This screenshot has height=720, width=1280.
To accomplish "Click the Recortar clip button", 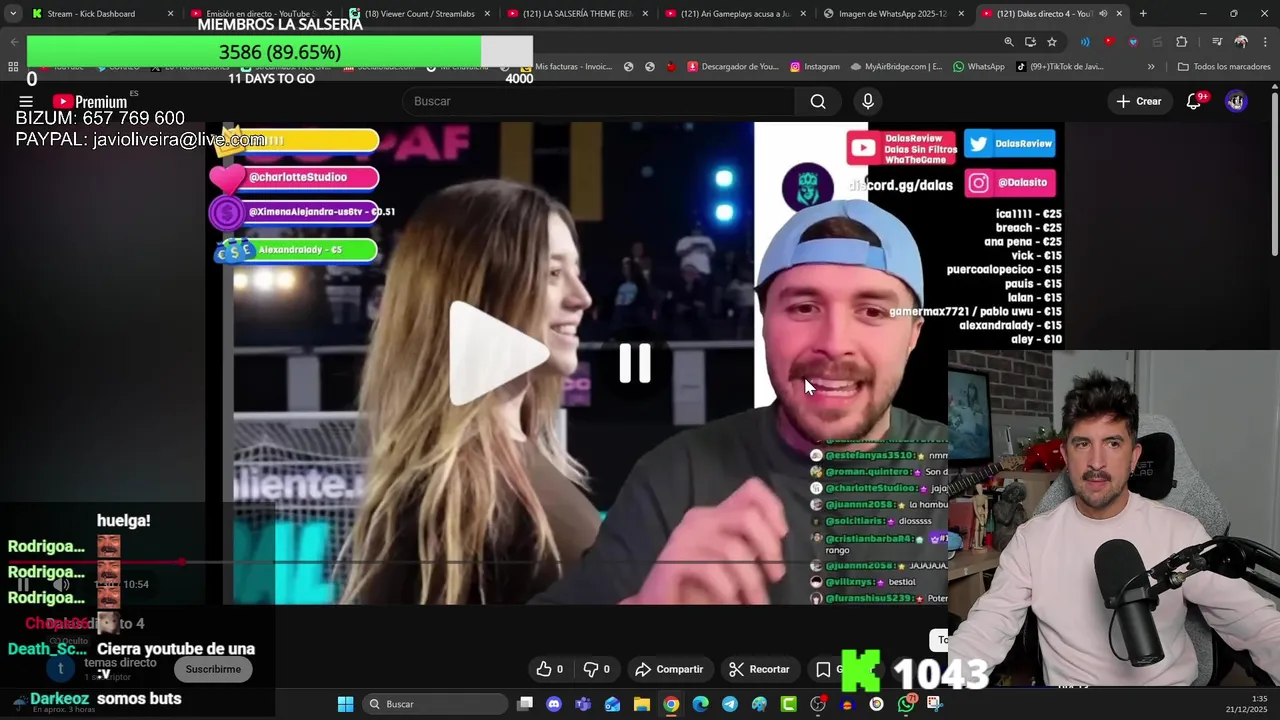I will pyautogui.click(x=759, y=669).
